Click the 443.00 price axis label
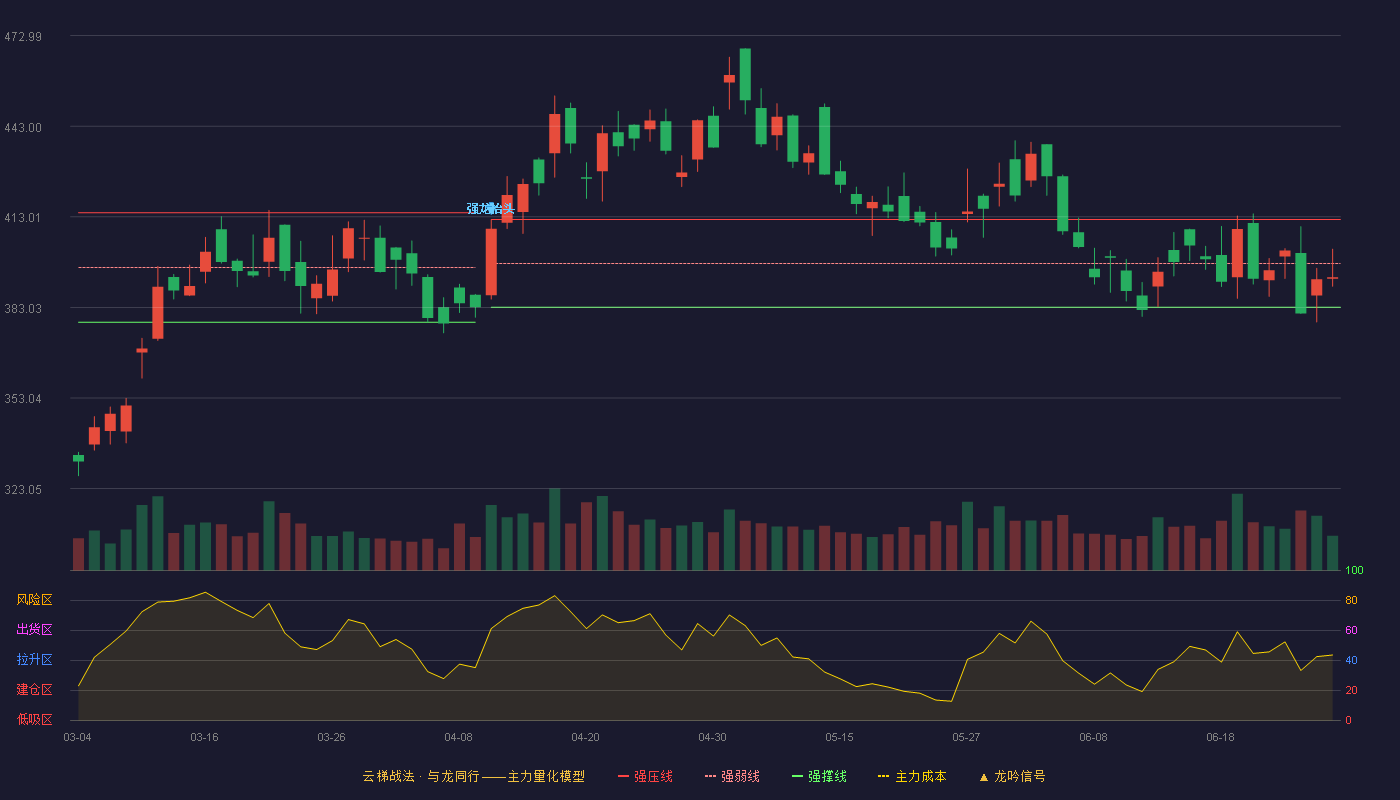The height and width of the screenshot is (800, 1400). click(x=23, y=127)
